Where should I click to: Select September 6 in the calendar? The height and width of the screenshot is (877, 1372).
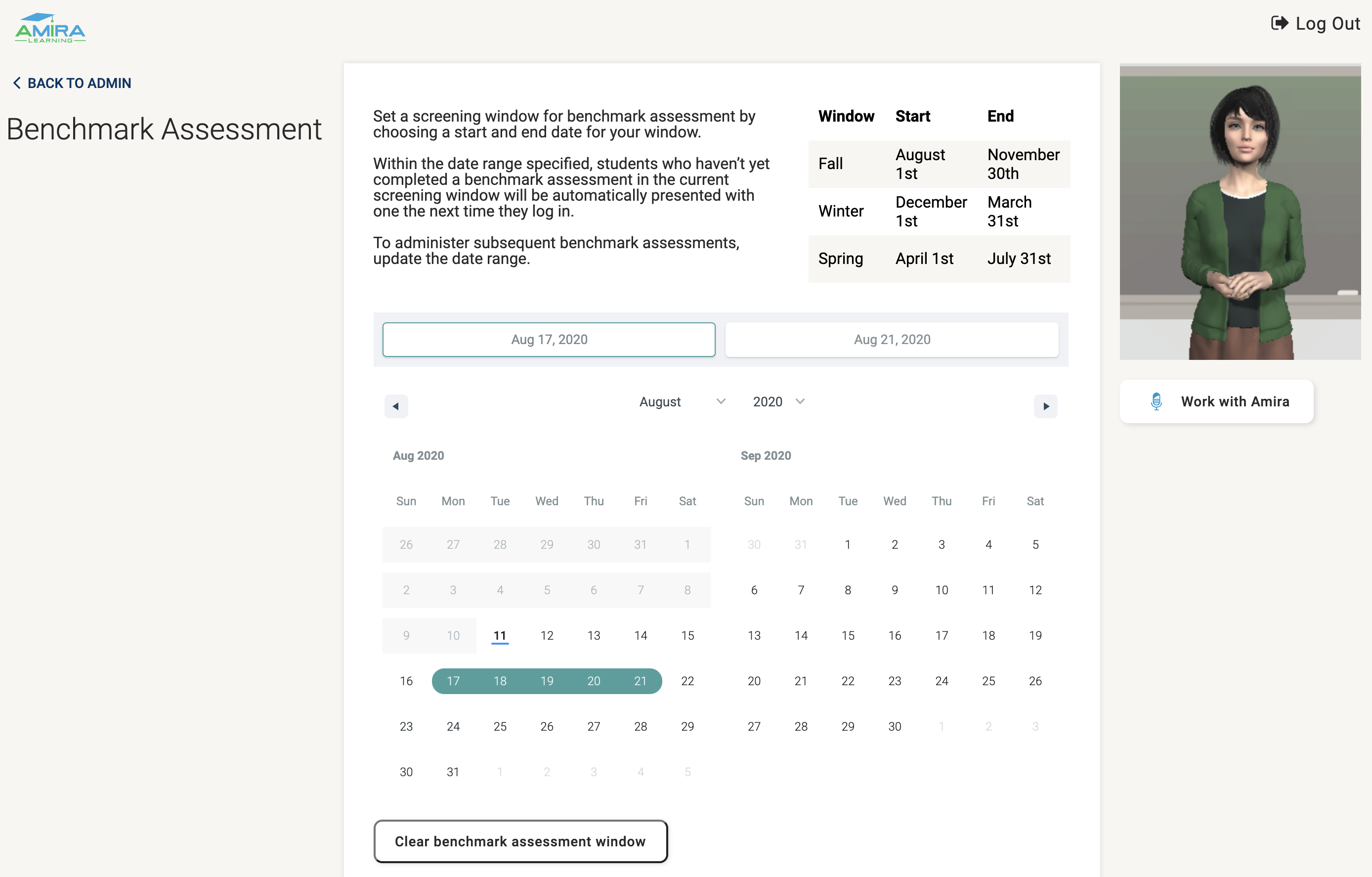pos(754,590)
